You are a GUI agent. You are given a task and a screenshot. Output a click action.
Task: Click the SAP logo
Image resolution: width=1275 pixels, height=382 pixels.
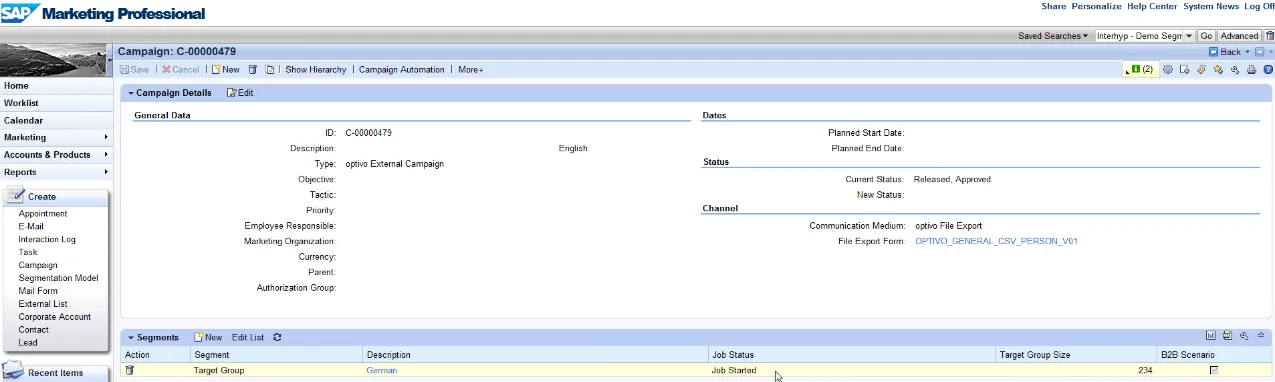pos(21,13)
